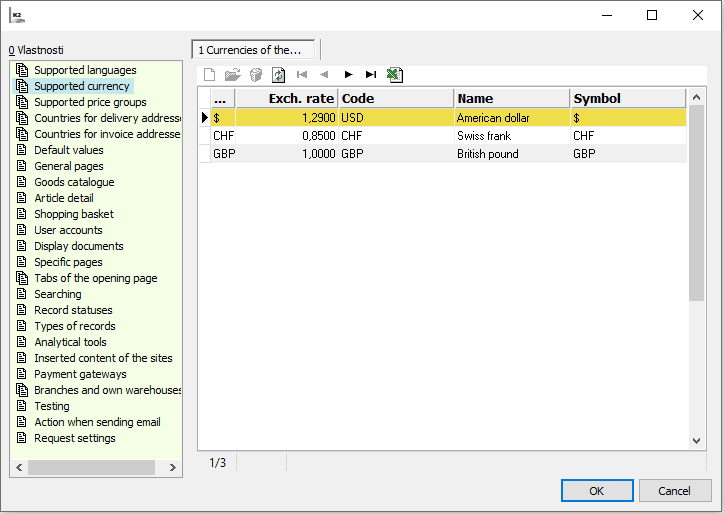Select British pound row
This screenshot has width=724, height=514.
pyautogui.click(x=449, y=154)
